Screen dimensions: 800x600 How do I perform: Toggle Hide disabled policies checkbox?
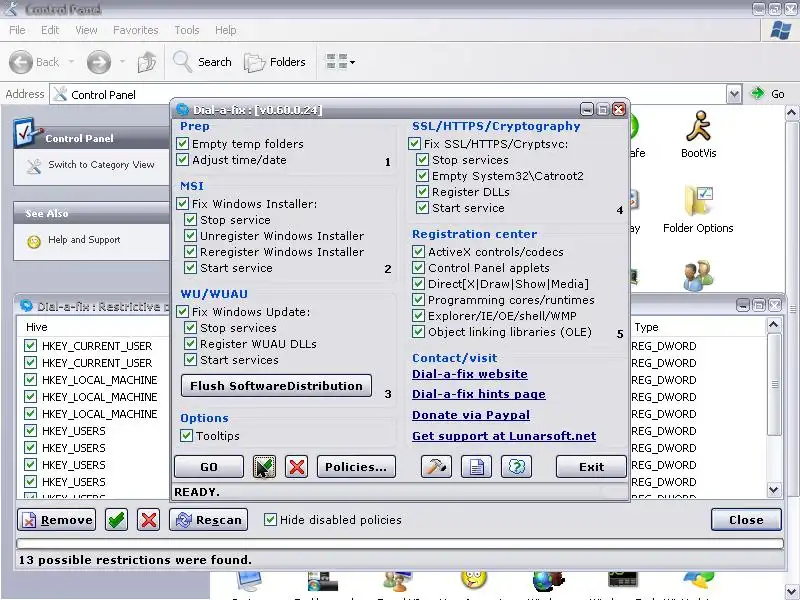[x=270, y=520]
